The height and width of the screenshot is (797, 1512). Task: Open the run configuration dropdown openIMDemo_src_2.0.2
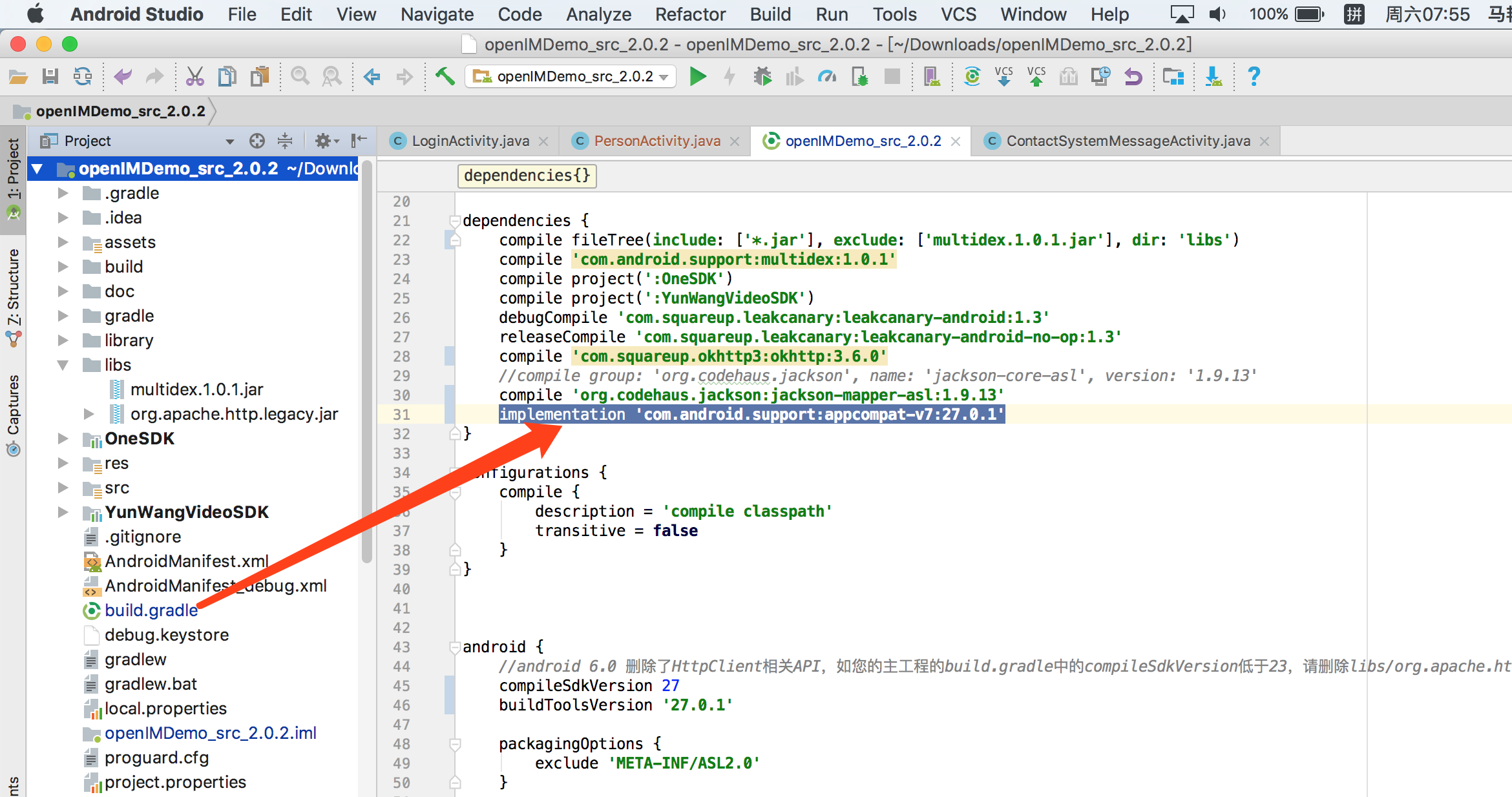[x=571, y=76]
